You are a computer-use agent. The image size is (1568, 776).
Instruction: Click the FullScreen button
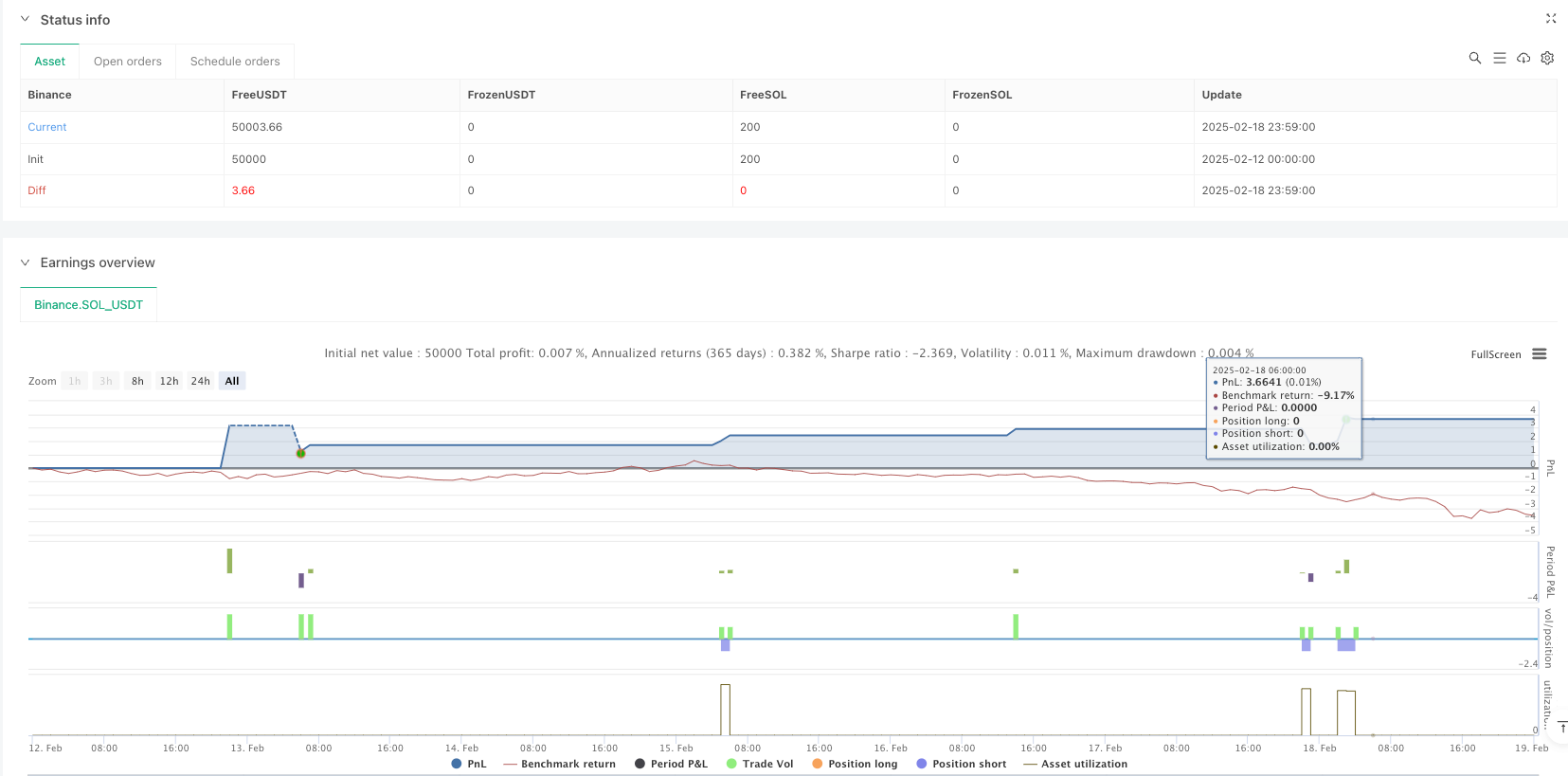(x=1495, y=354)
